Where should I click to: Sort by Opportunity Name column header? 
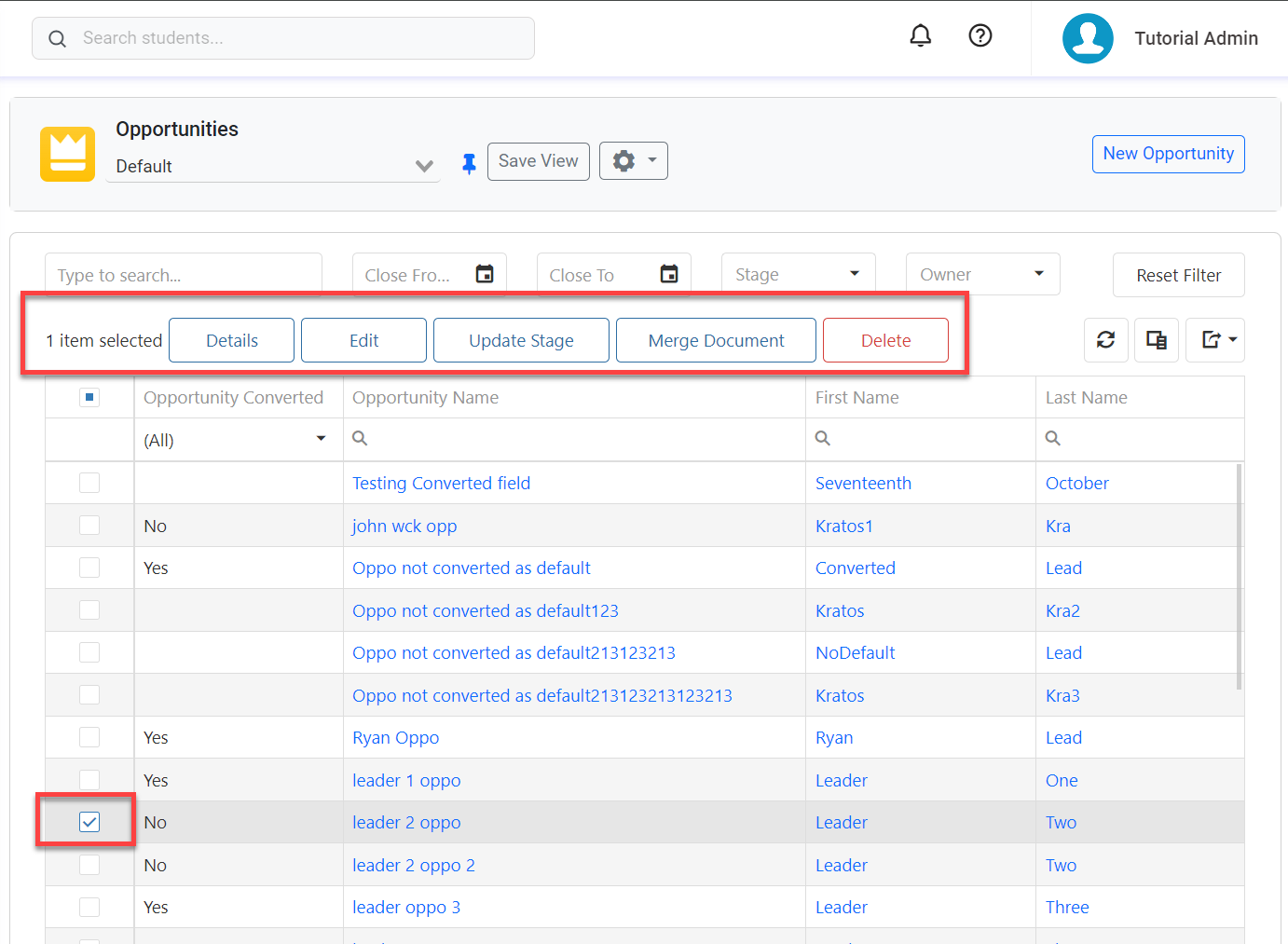click(x=425, y=397)
